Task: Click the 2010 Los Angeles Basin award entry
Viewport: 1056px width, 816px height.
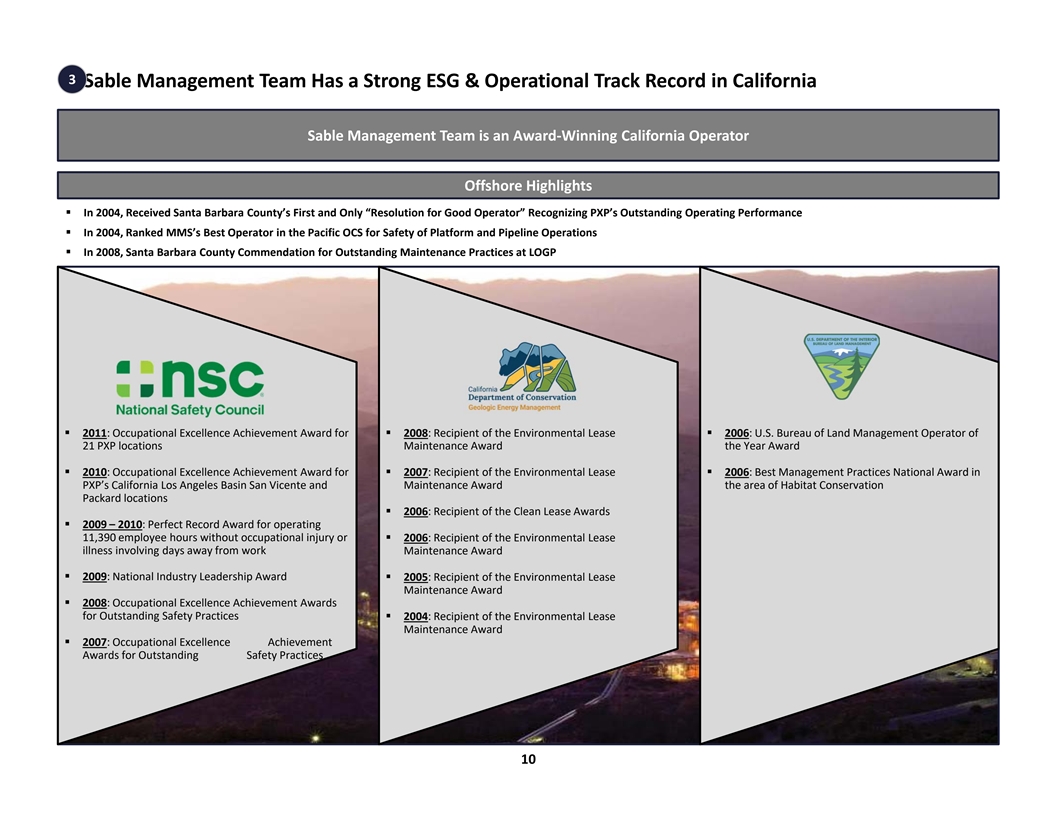Action: 214,484
